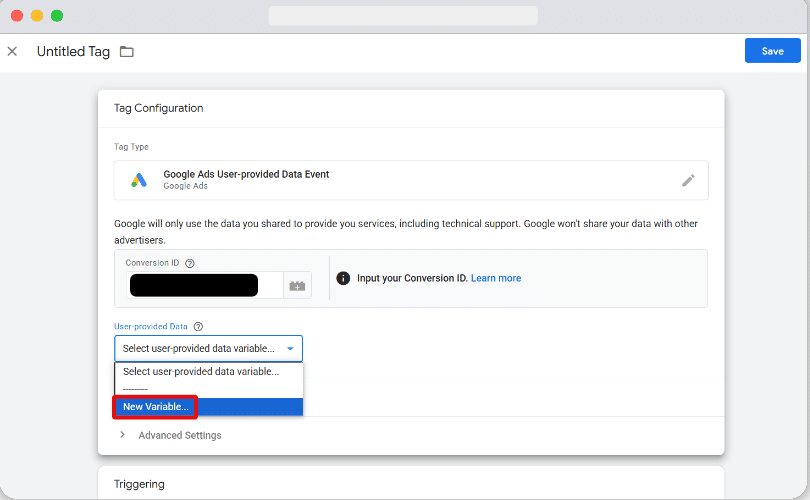Image resolution: width=810 pixels, height=500 pixels.
Task: Toggle the user-provided data variable dropdown
Action: [x=208, y=349]
